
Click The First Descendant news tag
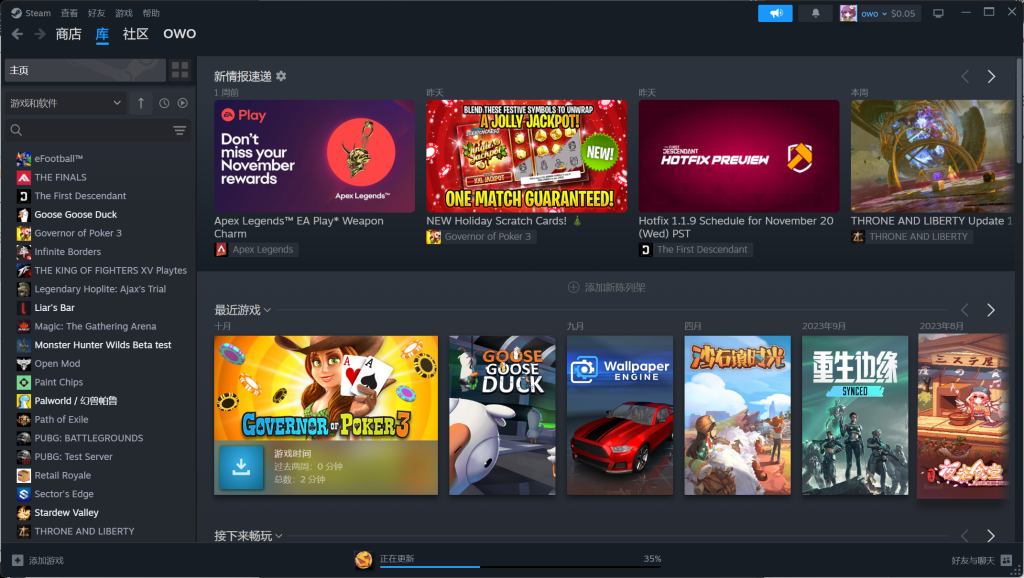tap(696, 249)
